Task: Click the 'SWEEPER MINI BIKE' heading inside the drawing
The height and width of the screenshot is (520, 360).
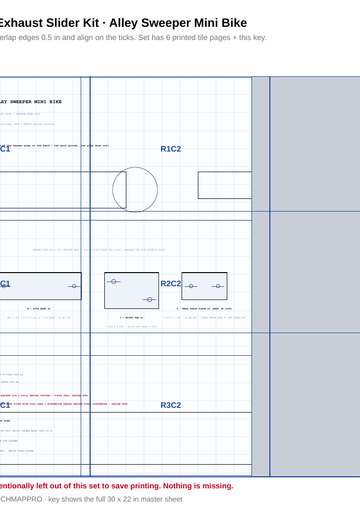Action: [x=31, y=102]
